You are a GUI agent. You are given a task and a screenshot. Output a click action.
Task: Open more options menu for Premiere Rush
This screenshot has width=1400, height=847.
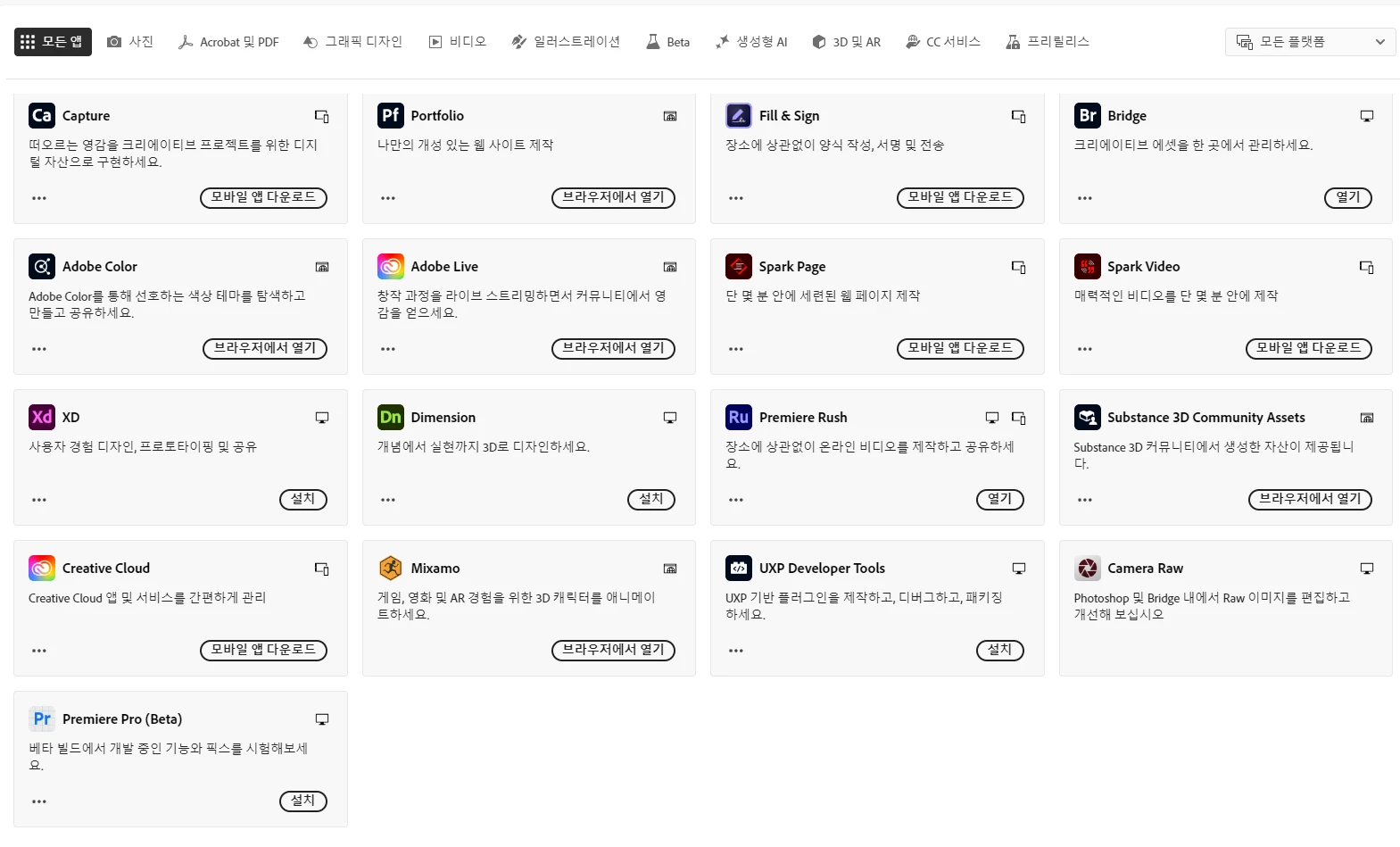736,500
